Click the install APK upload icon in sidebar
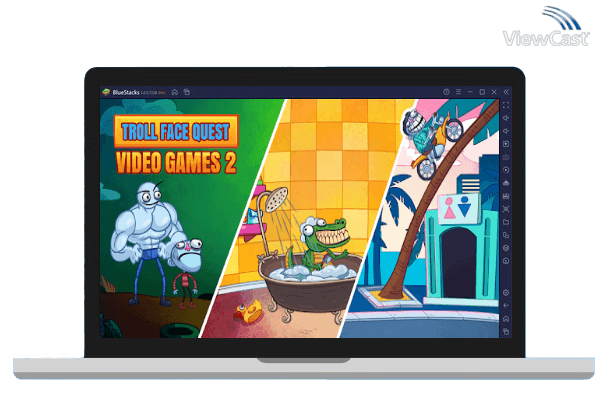The width and height of the screenshot is (602, 414). (506, 183)
